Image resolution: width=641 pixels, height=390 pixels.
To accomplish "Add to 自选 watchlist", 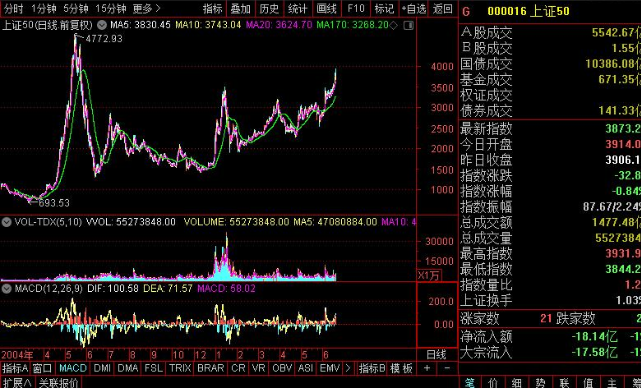I will (414, 9).
